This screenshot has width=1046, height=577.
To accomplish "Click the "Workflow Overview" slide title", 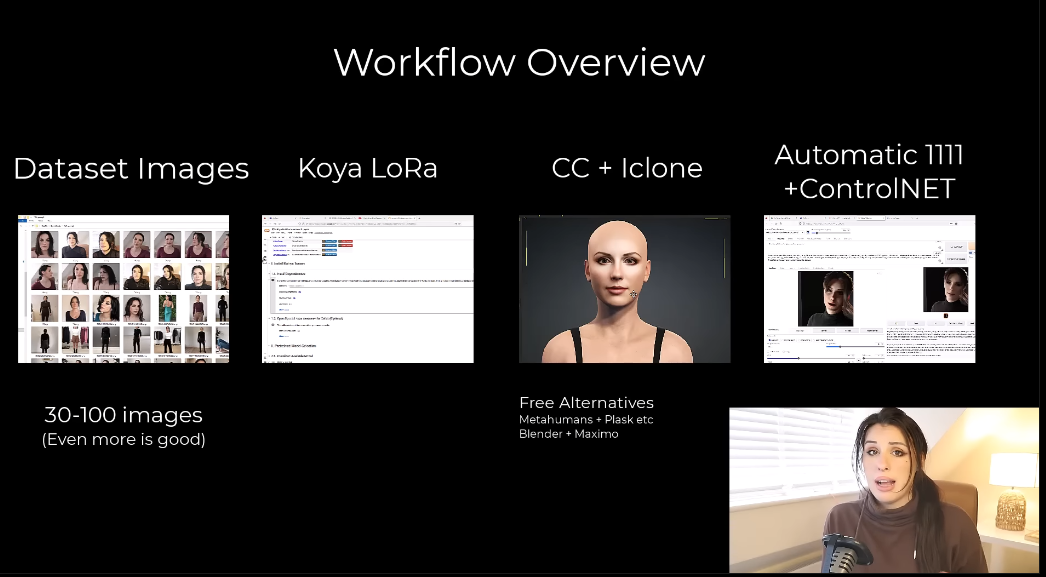I will click(x=519, y=62).
